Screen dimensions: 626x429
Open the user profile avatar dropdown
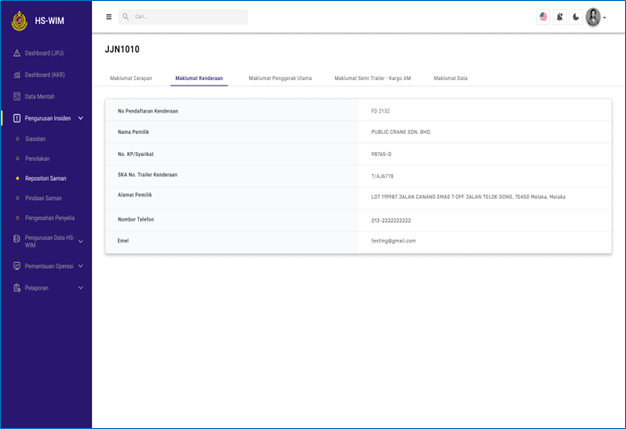pos(595,17)
